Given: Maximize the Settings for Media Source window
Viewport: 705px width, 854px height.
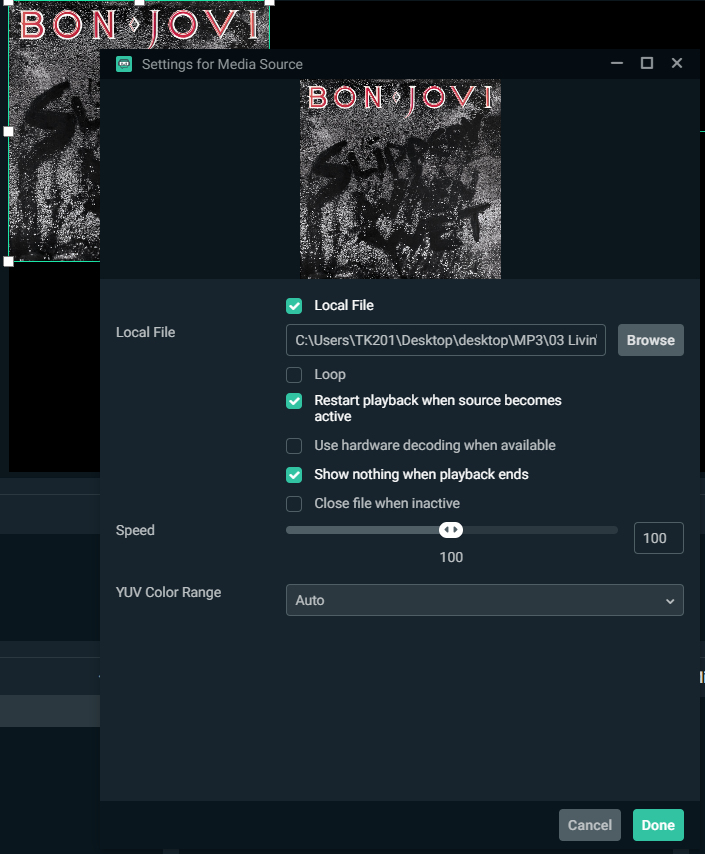Looking at the screenshot, I should tap(647, 63).
